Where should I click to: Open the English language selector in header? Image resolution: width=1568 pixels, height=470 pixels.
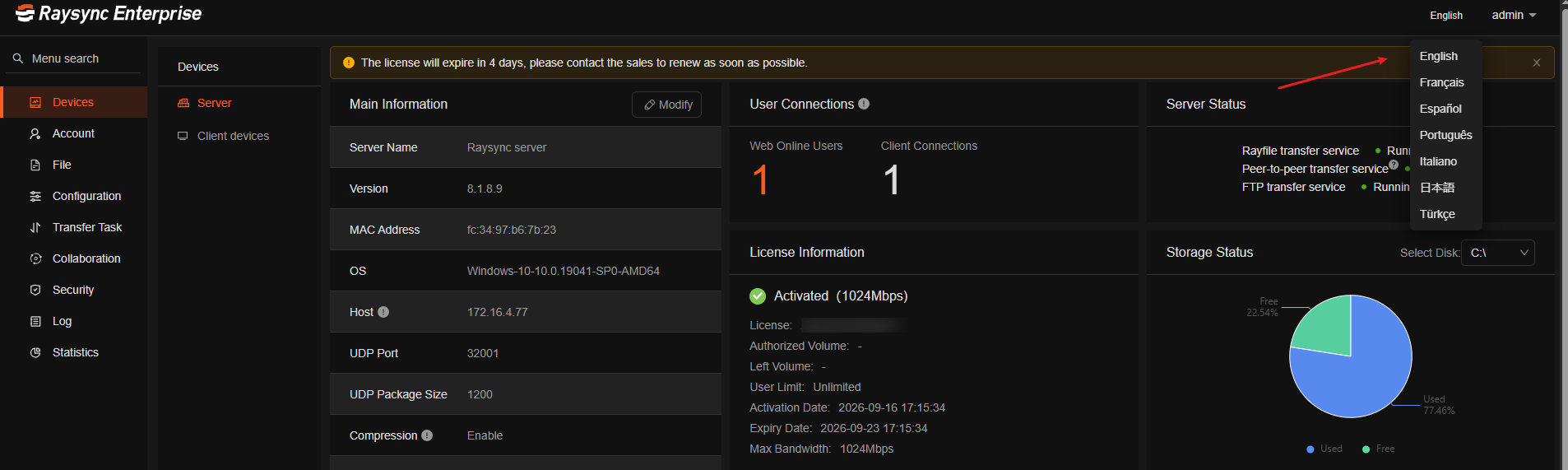pos(1446,15)
